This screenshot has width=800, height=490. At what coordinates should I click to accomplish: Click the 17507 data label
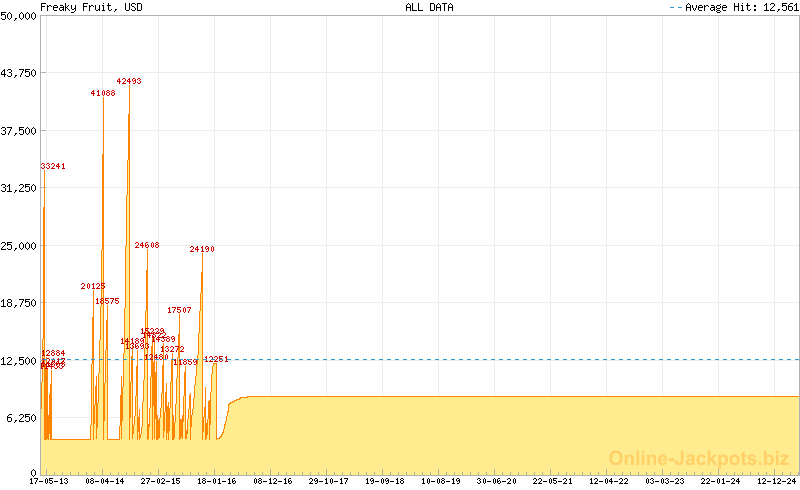pos(179,311)
